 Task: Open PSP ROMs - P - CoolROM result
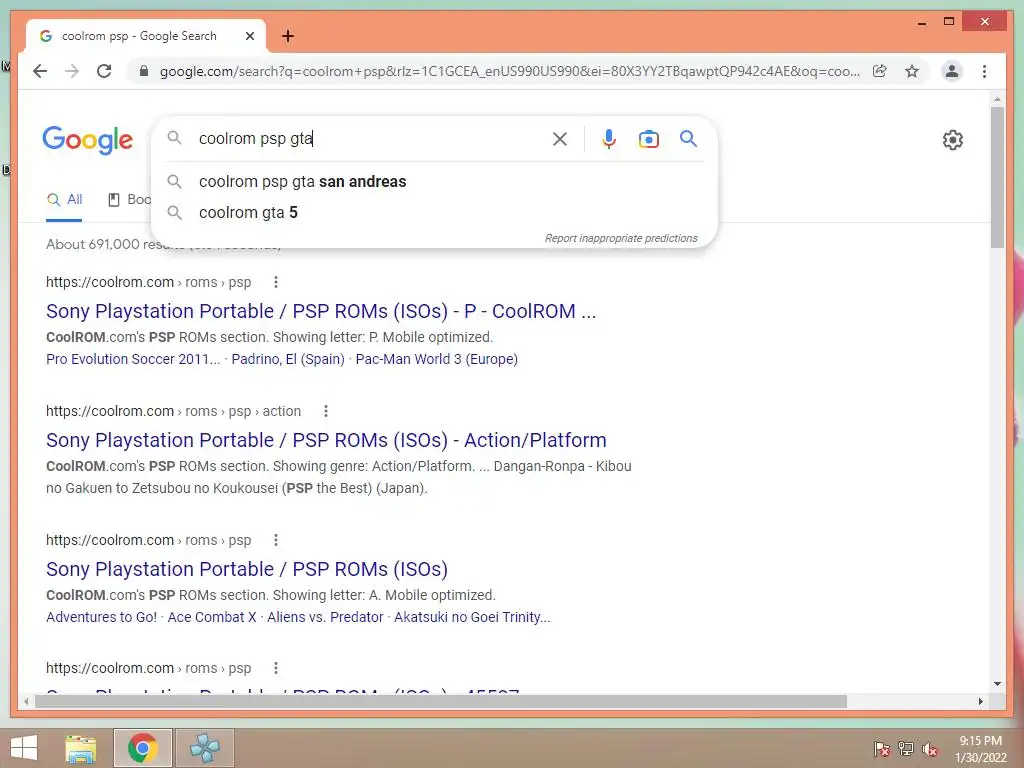(x=321, y=311)
